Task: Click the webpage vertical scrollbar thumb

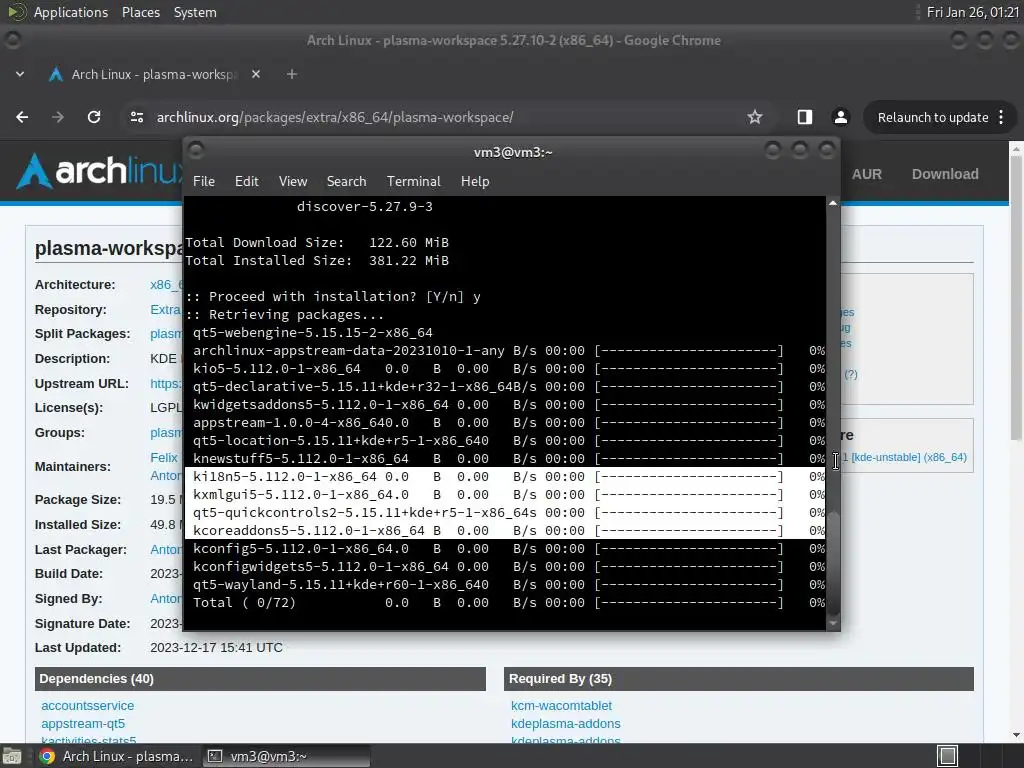Action: point(1016,297)
